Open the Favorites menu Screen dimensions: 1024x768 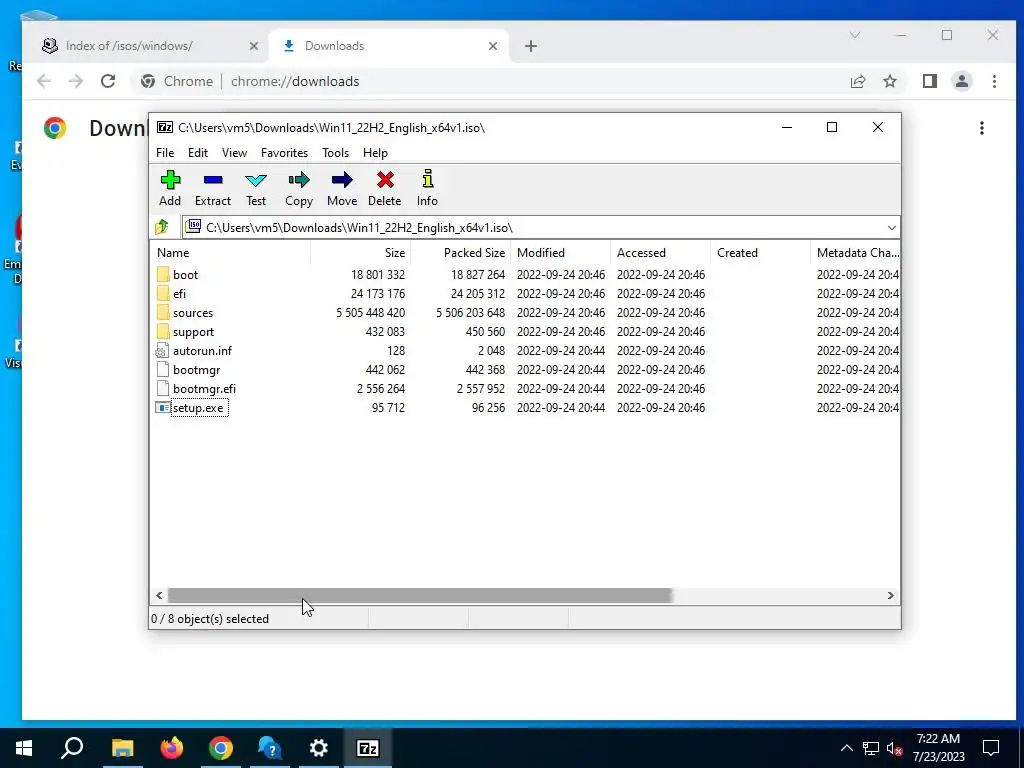click(x=284, y=152)
